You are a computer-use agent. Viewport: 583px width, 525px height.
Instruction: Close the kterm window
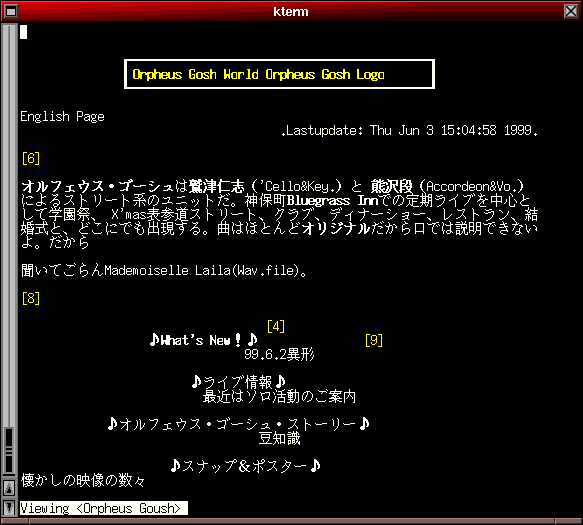click(571, 11)
